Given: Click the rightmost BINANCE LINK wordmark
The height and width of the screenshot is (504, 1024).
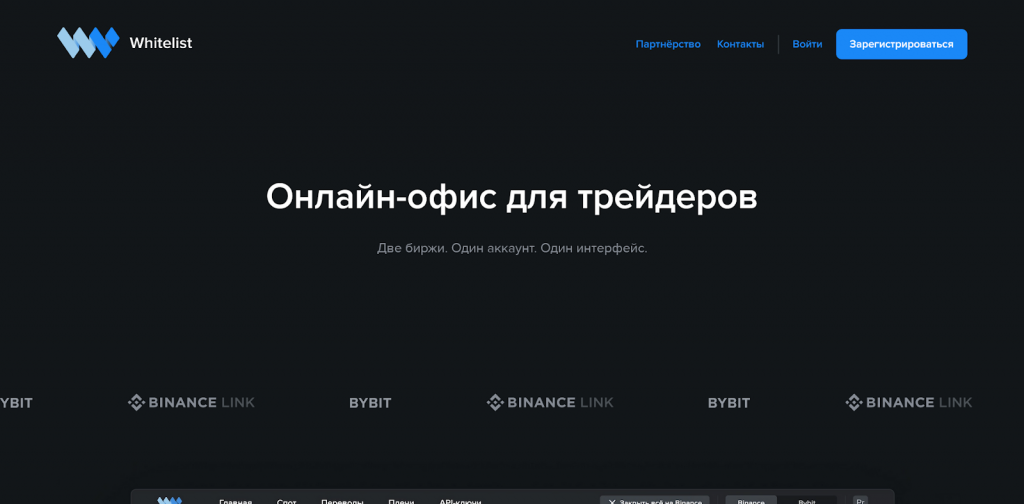Looking at the screenshot, I should click(919, 403).
